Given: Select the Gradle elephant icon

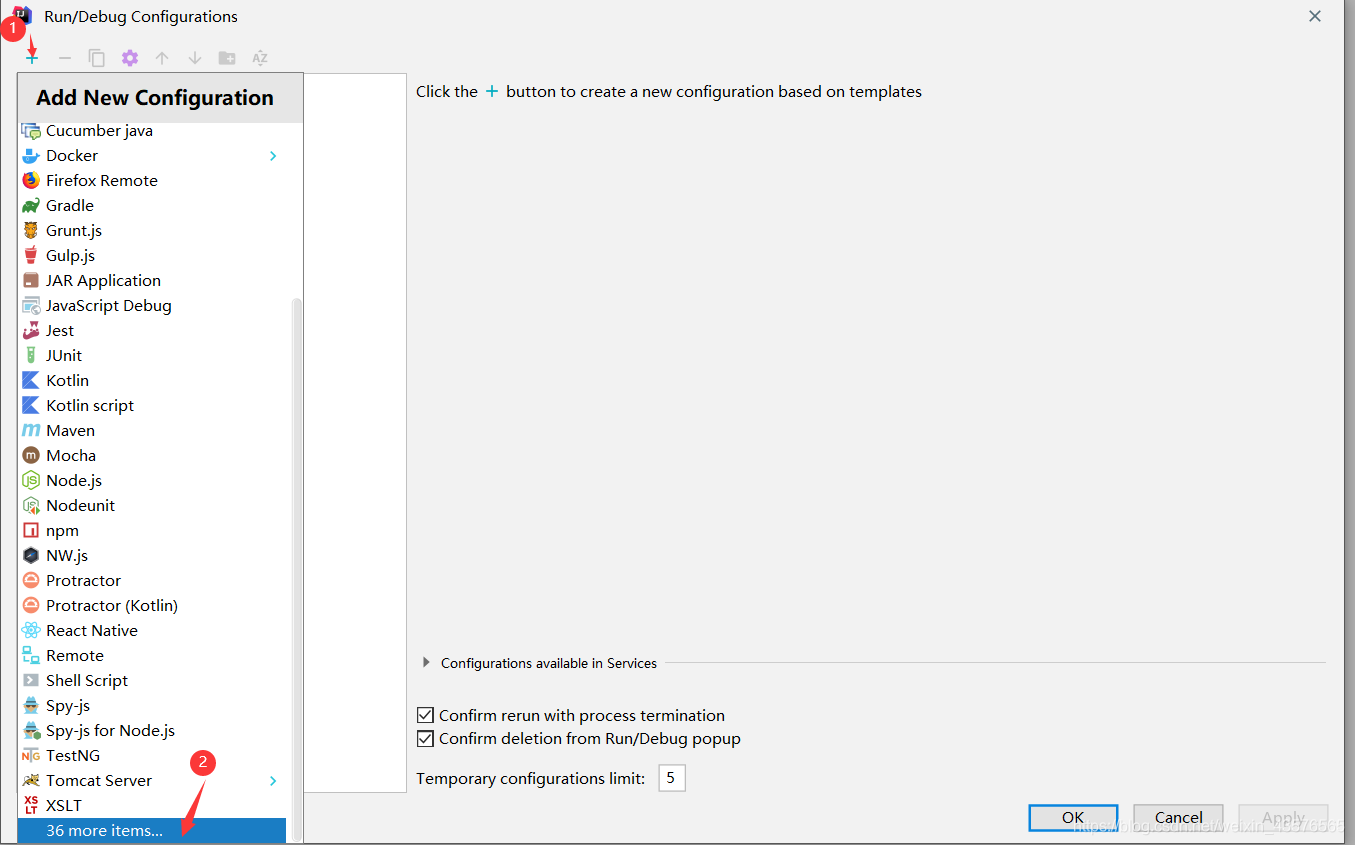Looking at the screenshot, I should click(x=31, y=206).
